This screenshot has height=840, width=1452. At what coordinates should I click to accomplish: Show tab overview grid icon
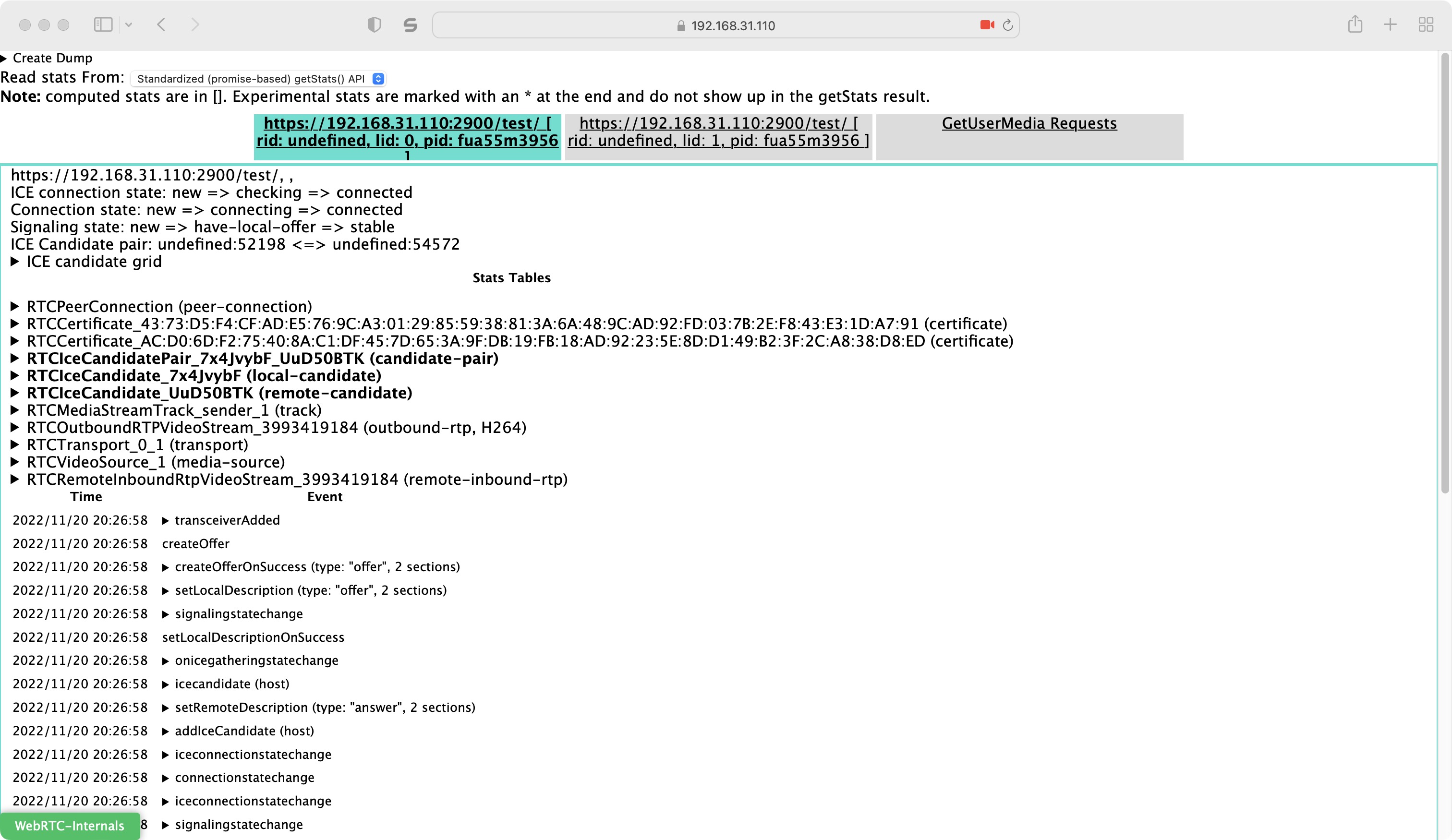(1426, 24)
